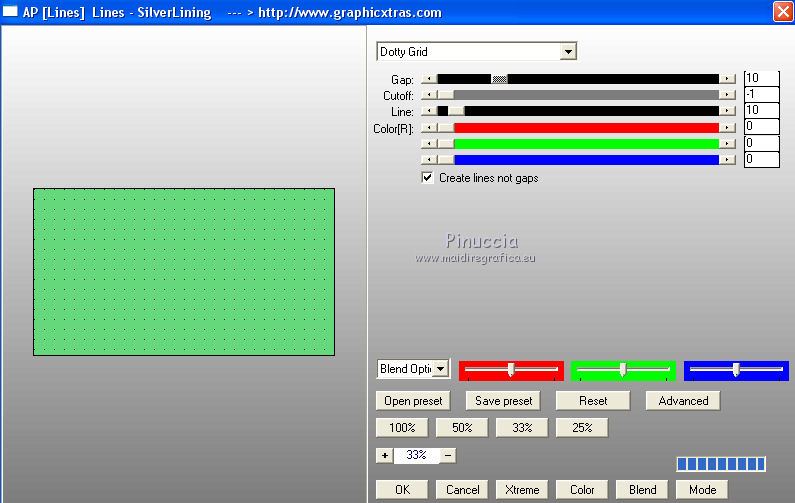Close the AP Lines dialog window

click(783, 12)
